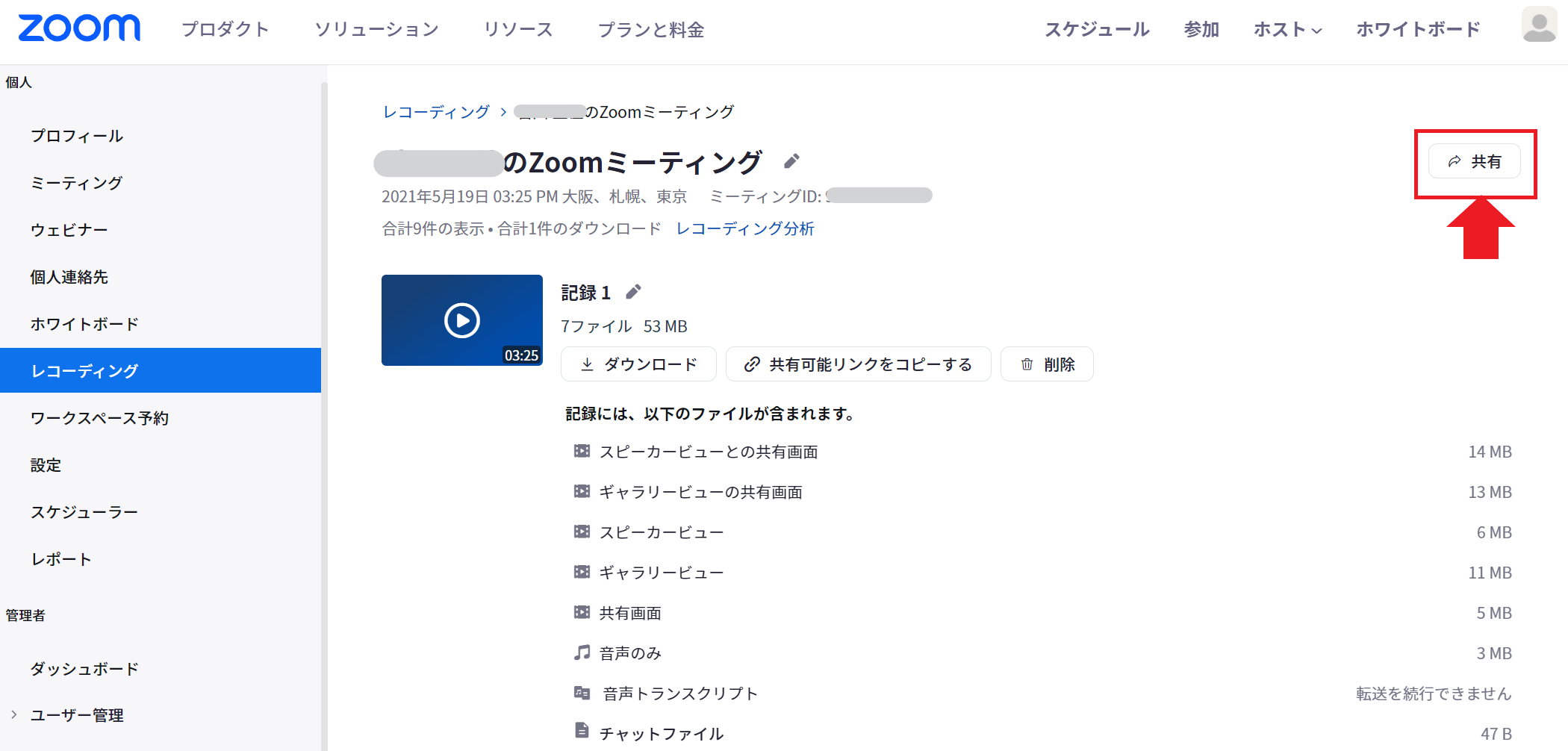The height and width of the screenshot is (751, 1568).
Task: Click 転送を続行できません status text
Action: pos(1434,694)
